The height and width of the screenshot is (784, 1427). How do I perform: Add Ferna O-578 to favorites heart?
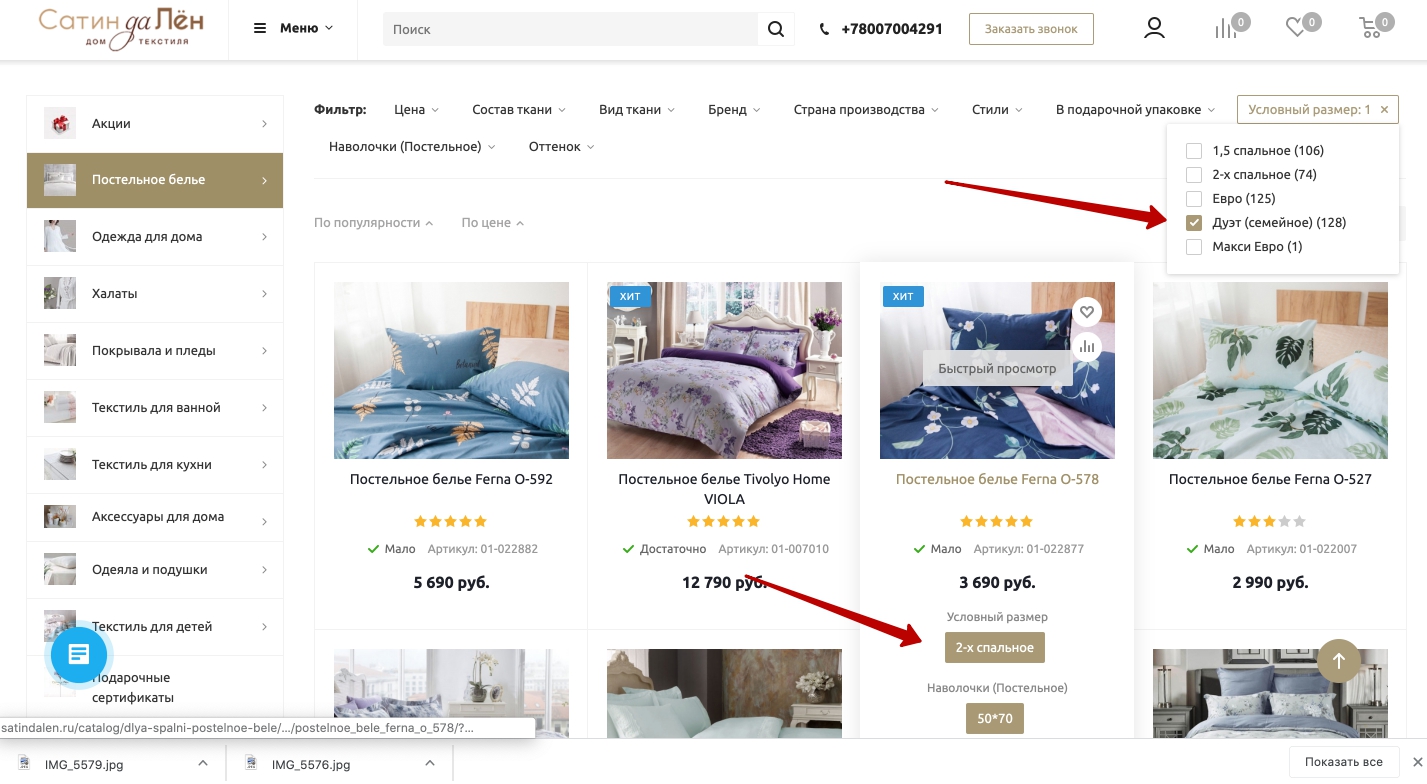tap(1087, 312)
